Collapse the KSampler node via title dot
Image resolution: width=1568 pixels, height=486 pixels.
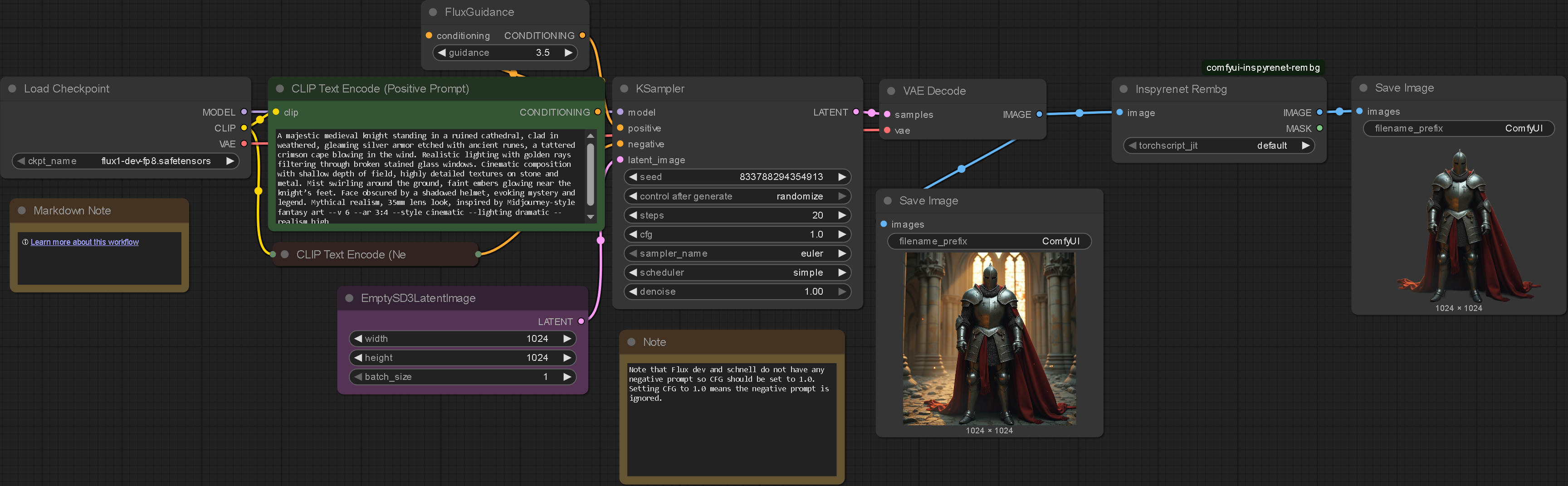pyautogui.click(x=624, y=89)
